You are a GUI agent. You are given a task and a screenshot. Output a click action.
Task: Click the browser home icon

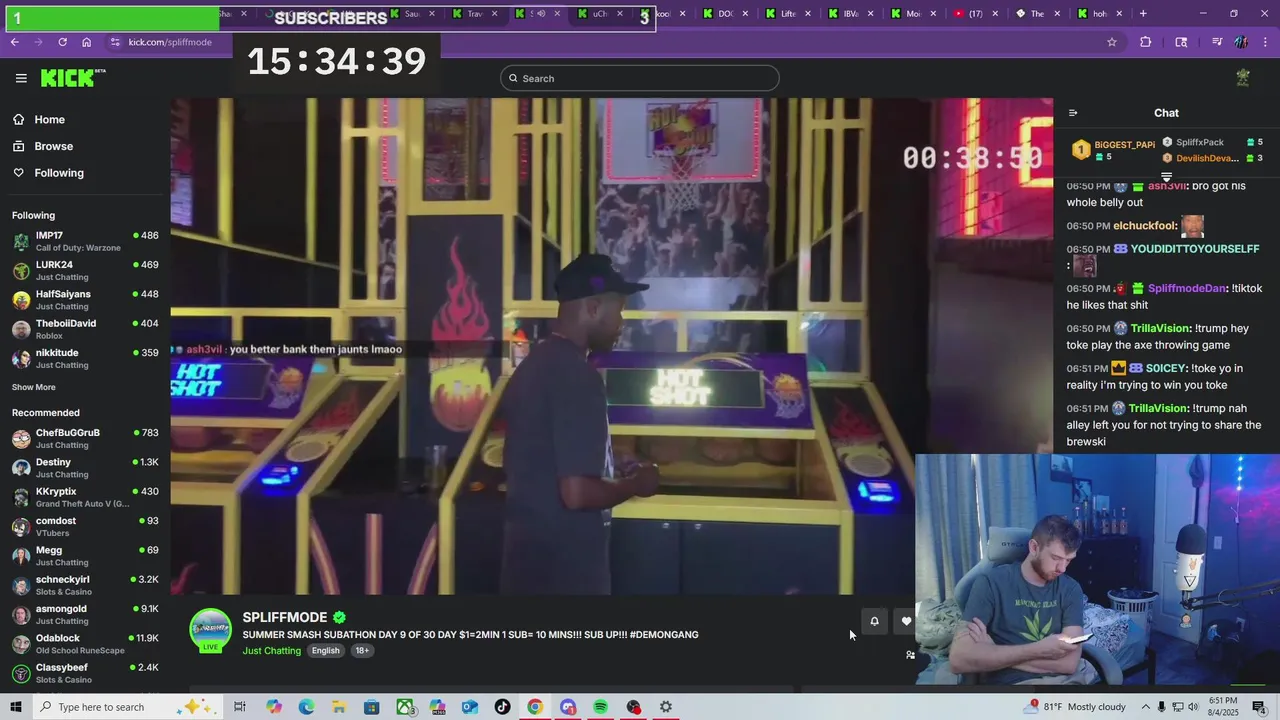click(x=87, y=42)
